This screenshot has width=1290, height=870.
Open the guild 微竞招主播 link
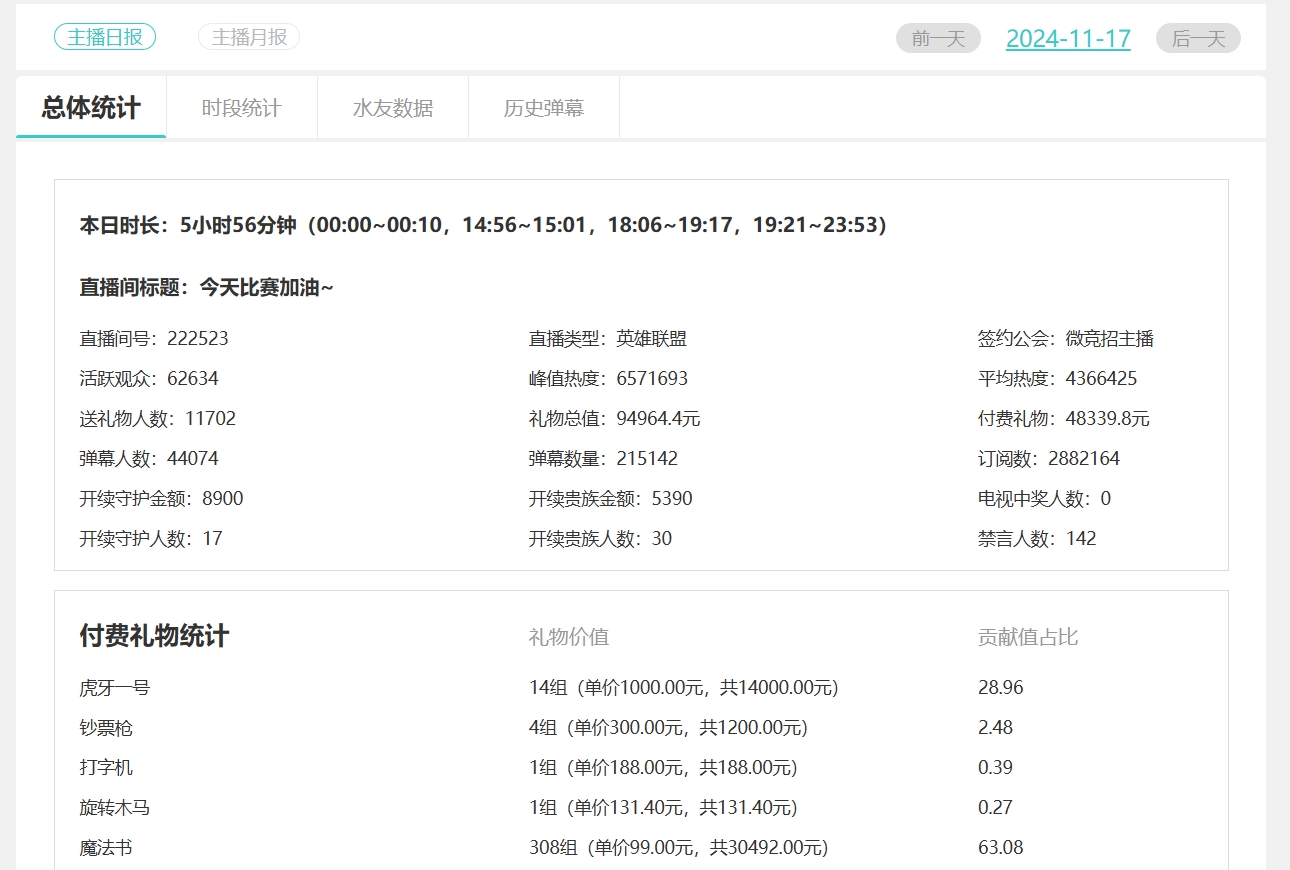coord(1110,338)
